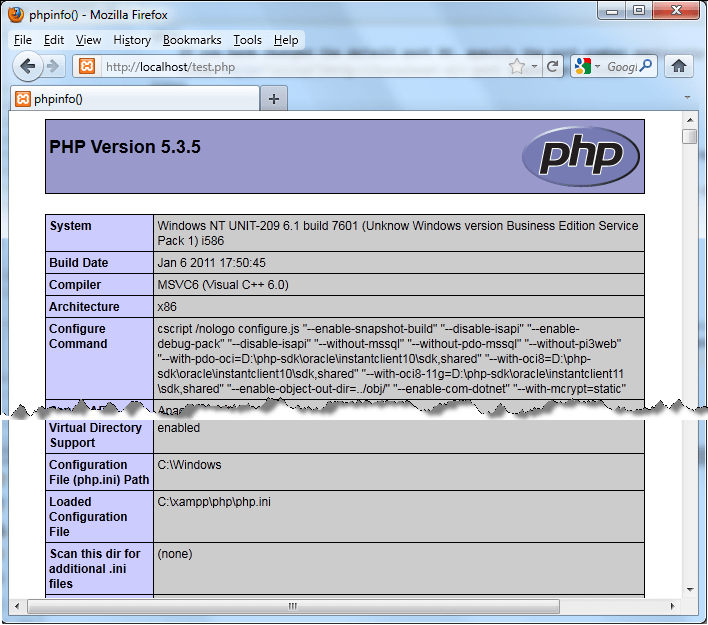This screenshot has height=625, width=708.
Task: Click the Forward navigation arrow
Action: [x=53, y=66]
